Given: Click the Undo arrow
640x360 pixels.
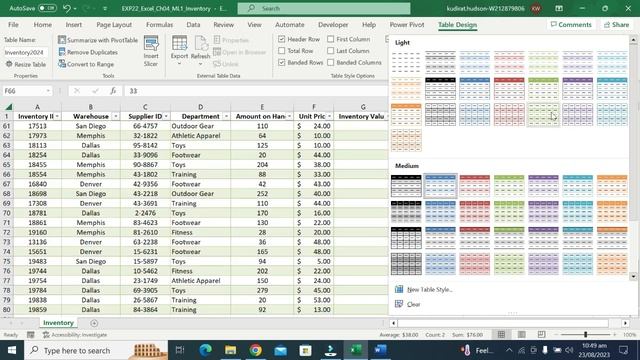Looking at the screenshot, I should coord(66,8).
